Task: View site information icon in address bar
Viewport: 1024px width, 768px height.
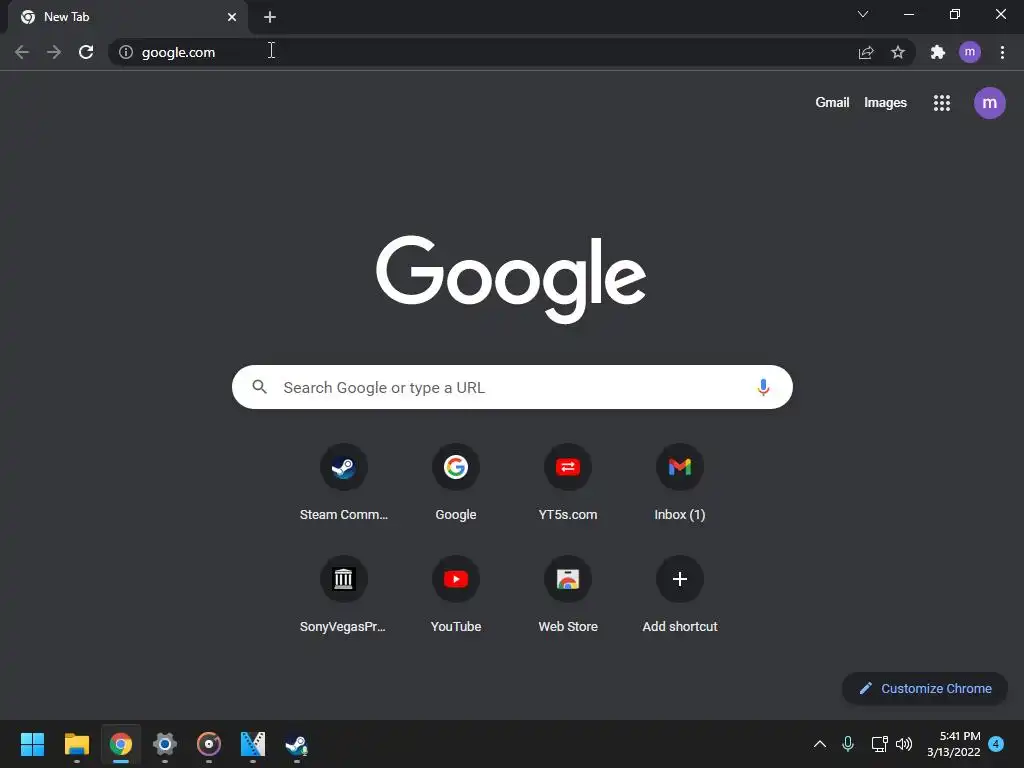Action: point(126,52)
